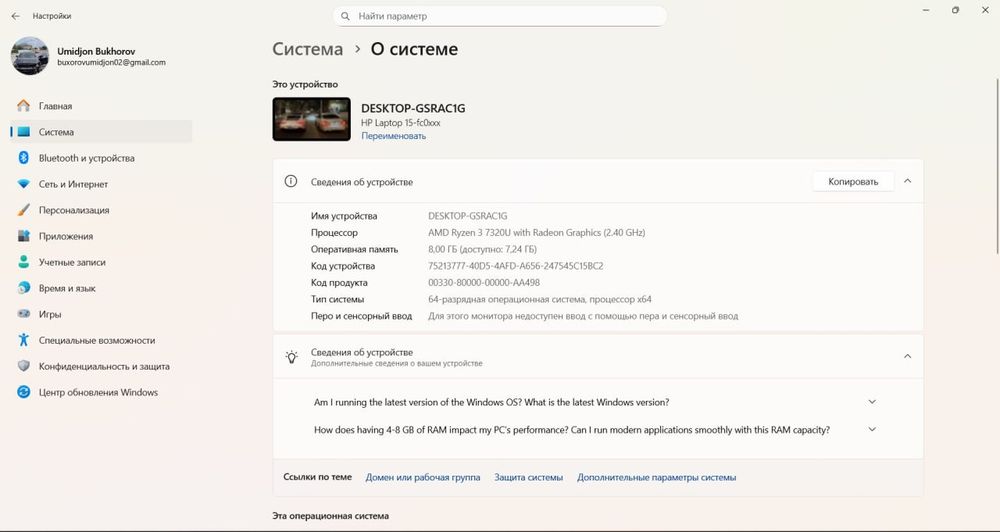
Task: Click the Копировать button
Action: [853, 182]
